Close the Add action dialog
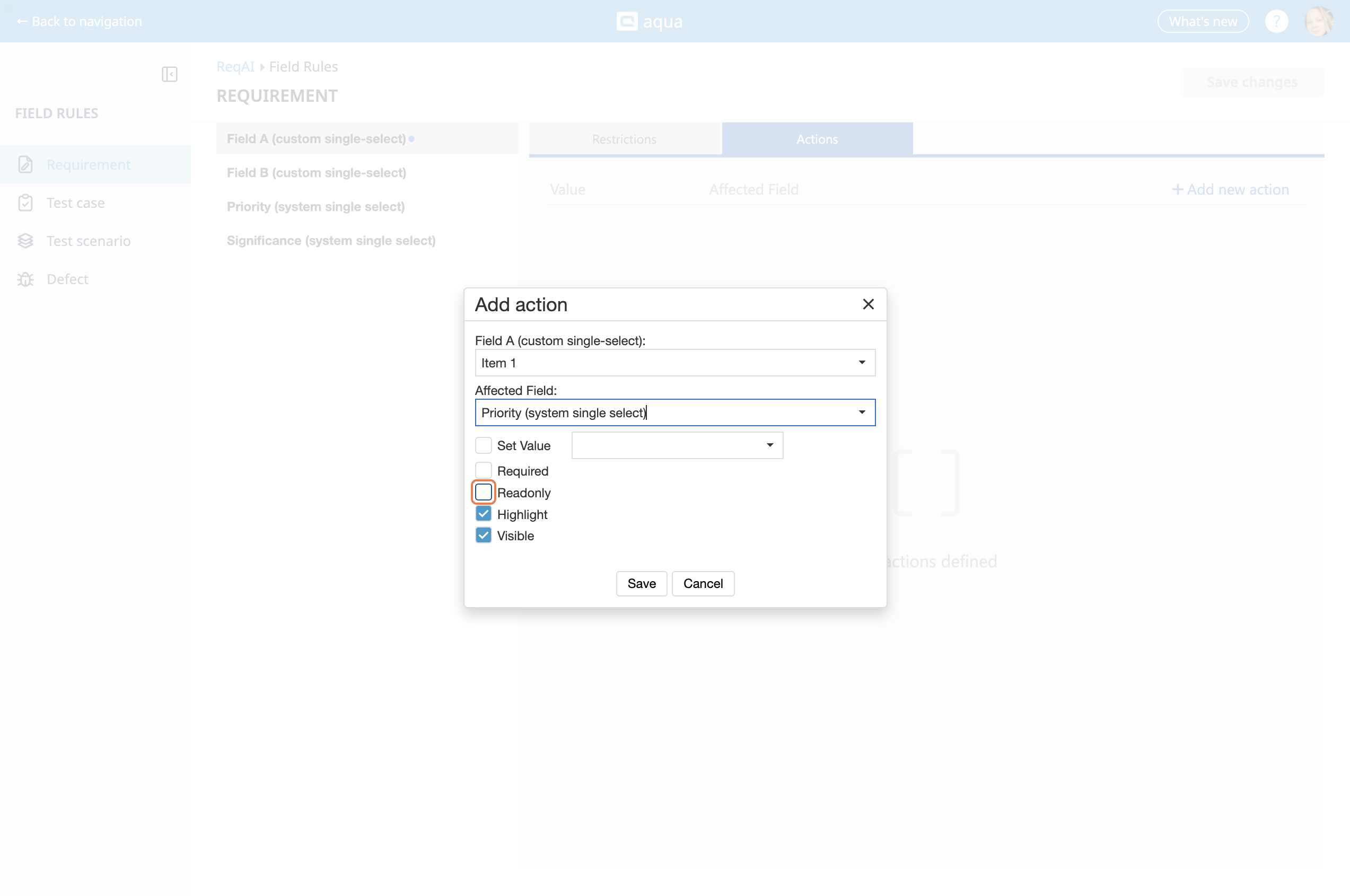The image size is (1350, 896). (867, 304)
